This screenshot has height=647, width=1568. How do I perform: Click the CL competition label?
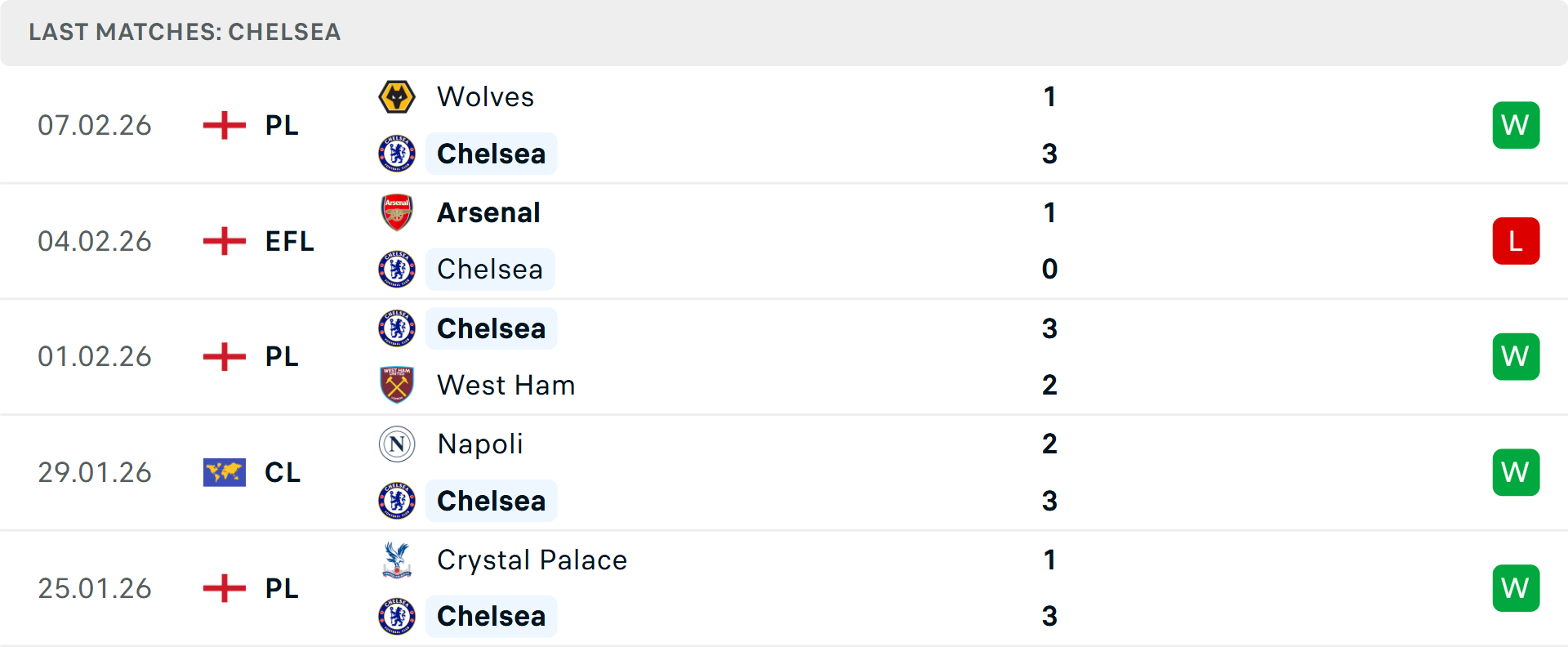pos(283,472)
